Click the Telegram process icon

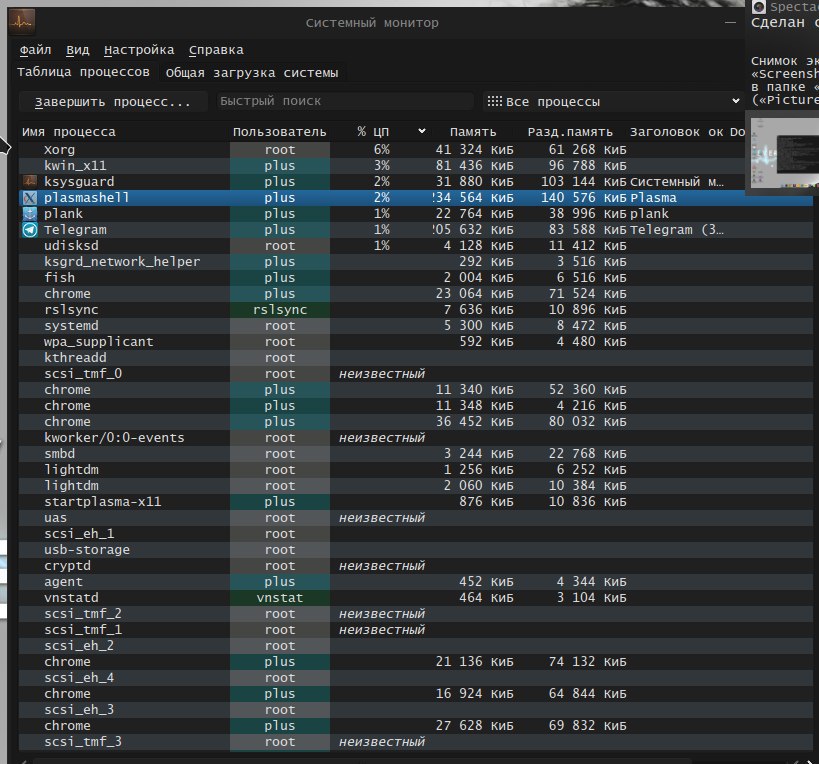point(30,230)
